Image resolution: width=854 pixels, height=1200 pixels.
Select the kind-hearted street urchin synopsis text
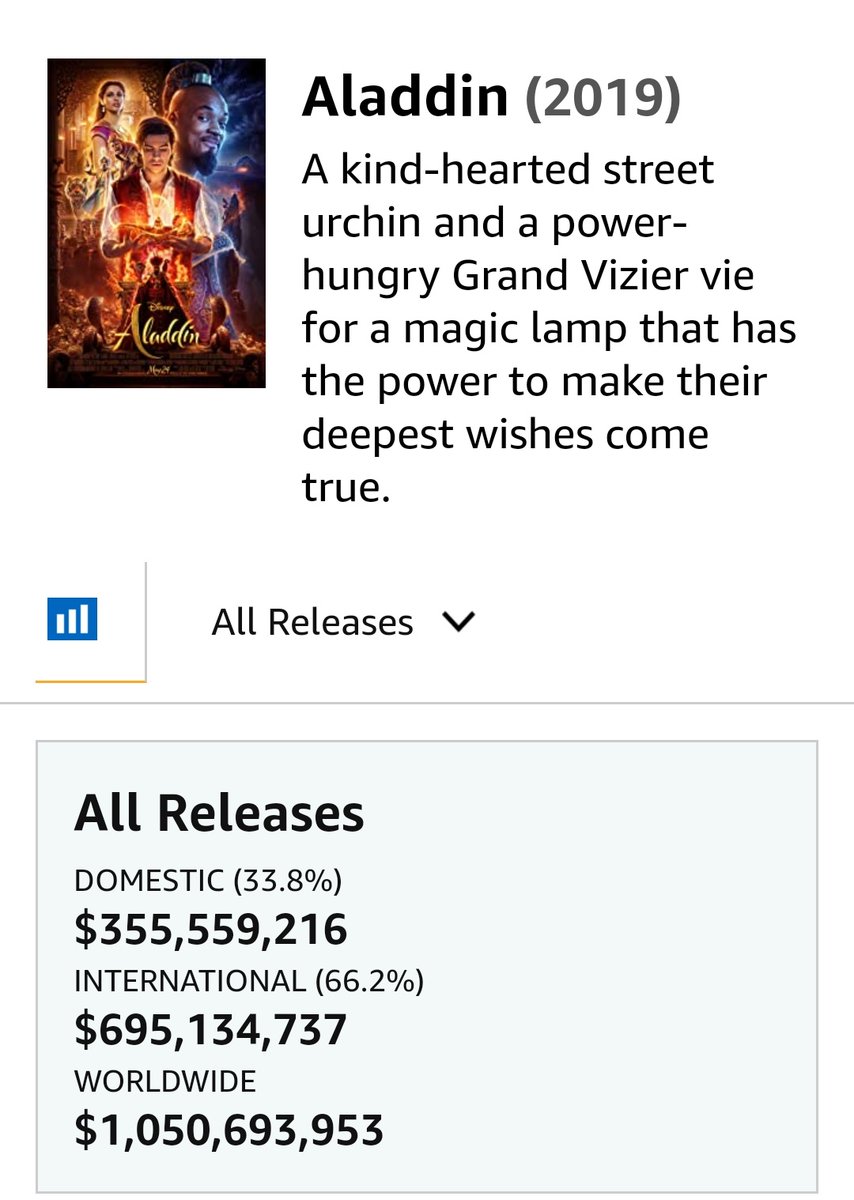tap(549, 330)
